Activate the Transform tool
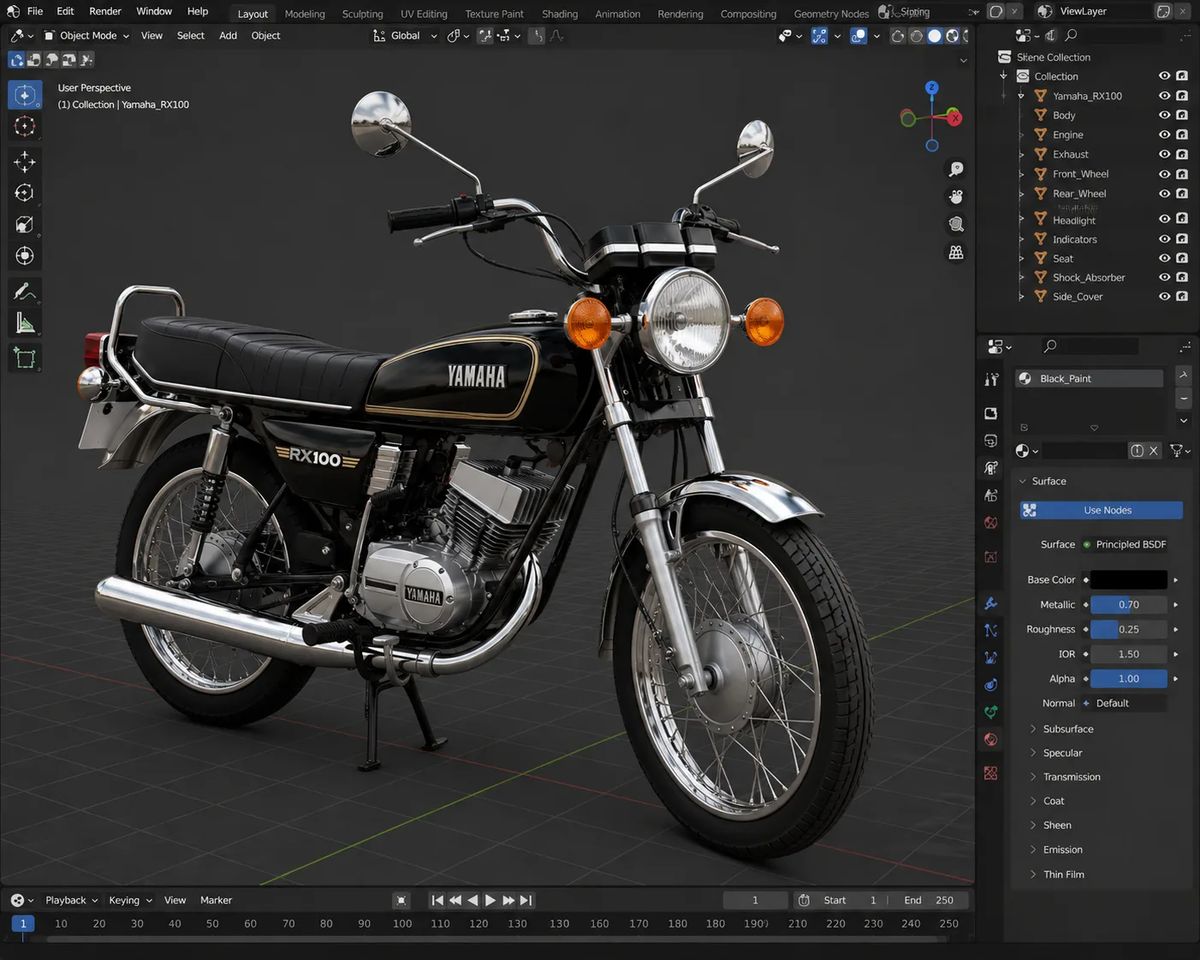Screen dimensions: 1200x960 25,256
